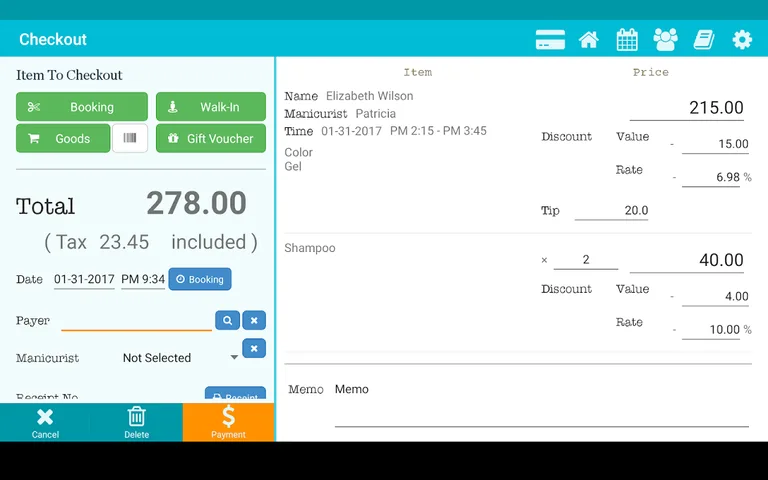Image resolution: width=768 pixels, height=480 pixels.
Task: Cancel the checkout
Action: (x=45, y=422)
